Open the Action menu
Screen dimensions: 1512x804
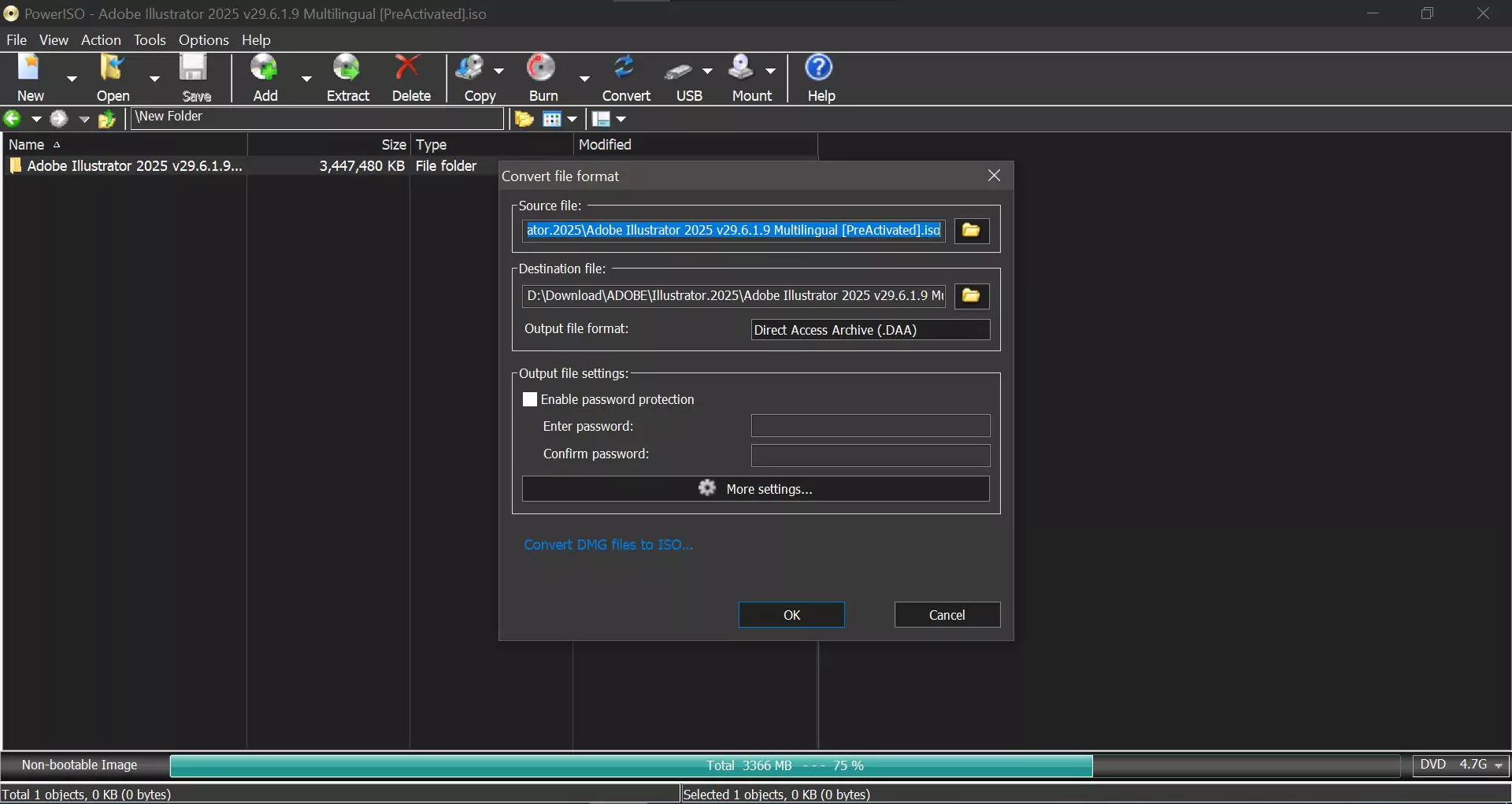tap(101, 39)
